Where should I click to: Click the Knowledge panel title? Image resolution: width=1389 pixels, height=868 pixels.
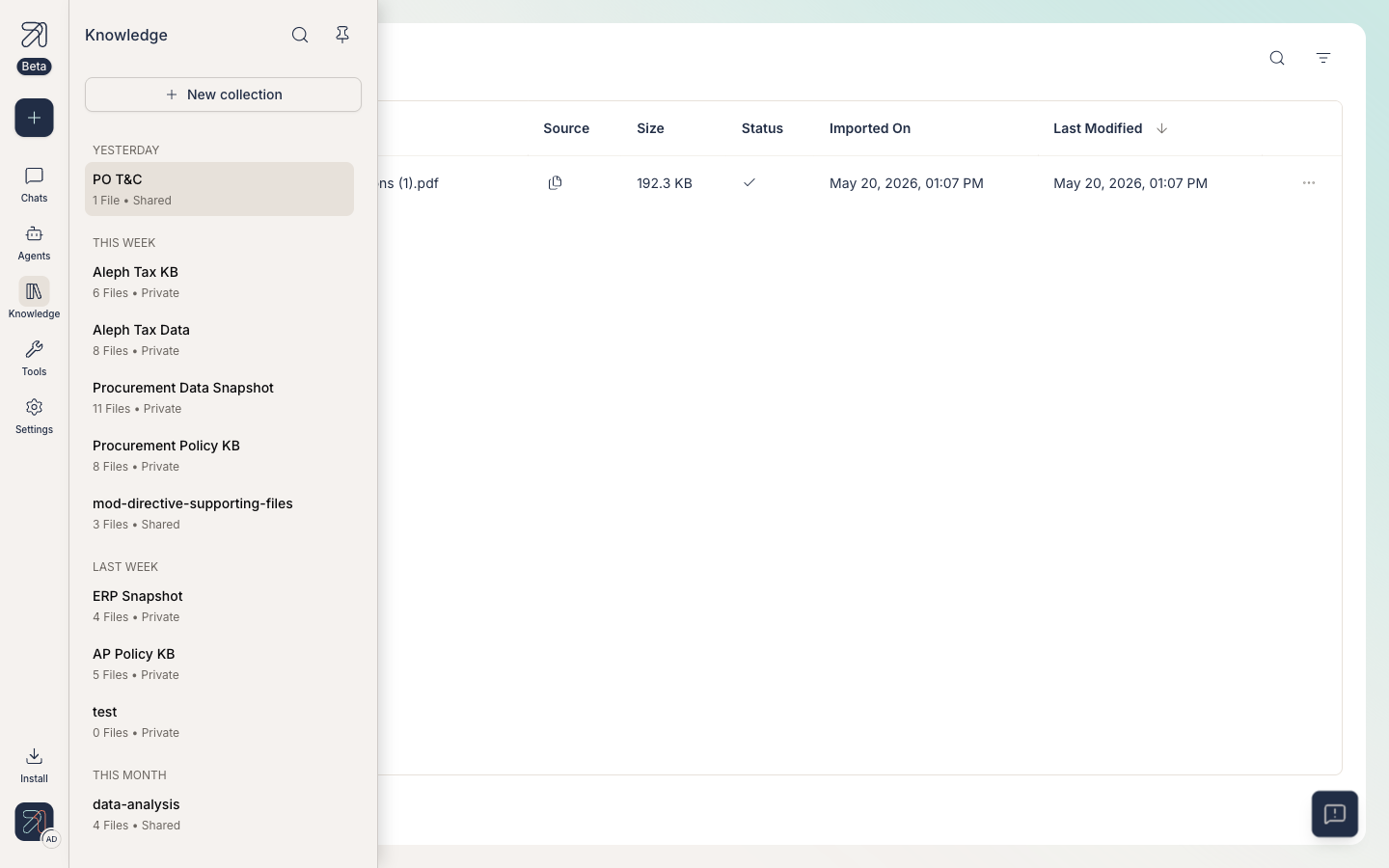point(126,35)
